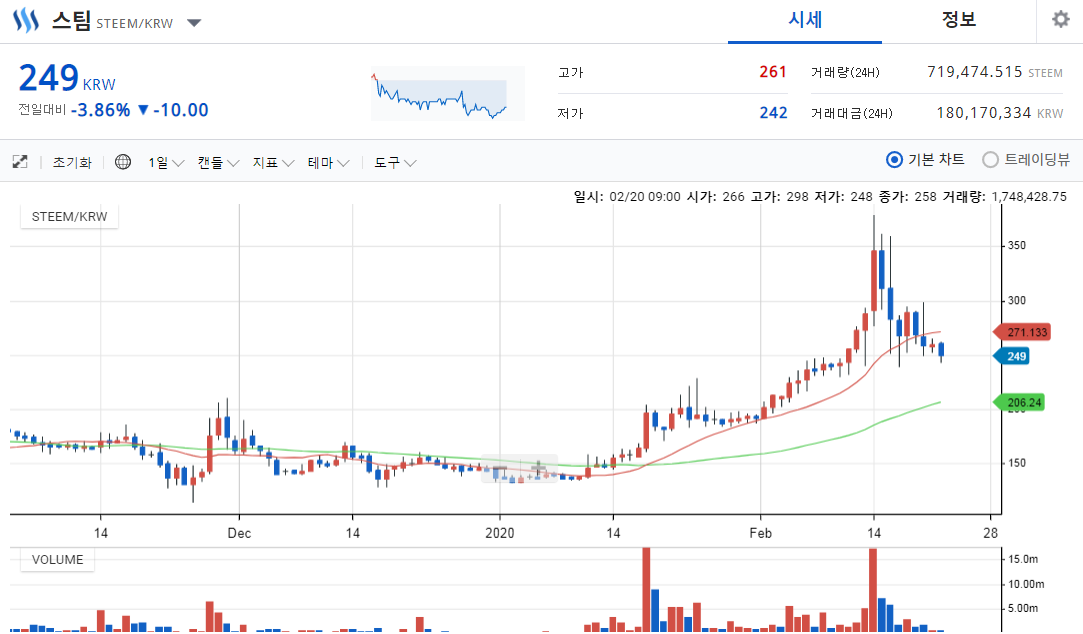Click the tallest Feb 14 volume bar

click(873, 590)
